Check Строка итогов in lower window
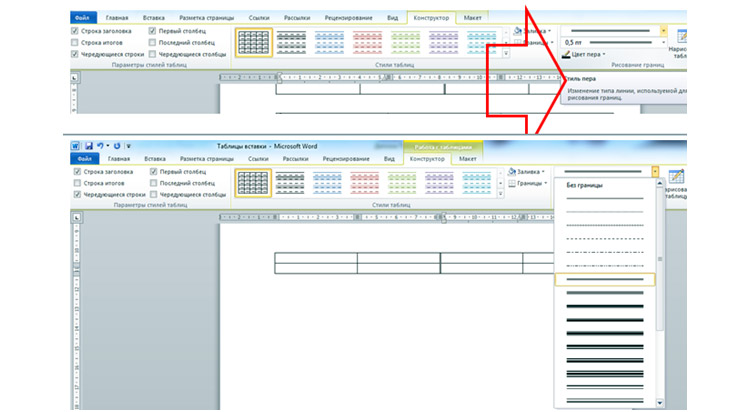 click(77, 183)
